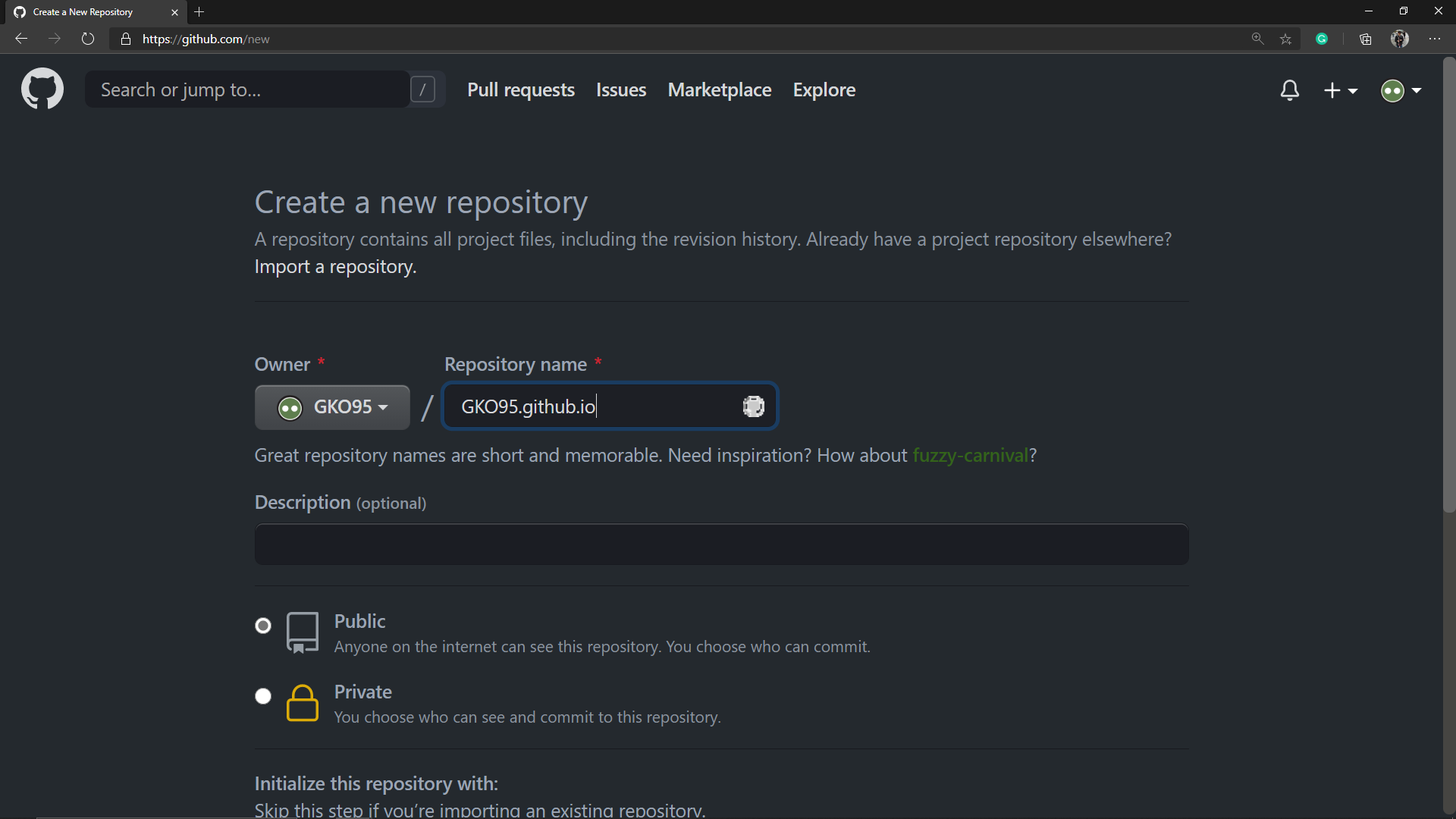Open browser settings ellipsis menu

click(x=1435, y=39)
